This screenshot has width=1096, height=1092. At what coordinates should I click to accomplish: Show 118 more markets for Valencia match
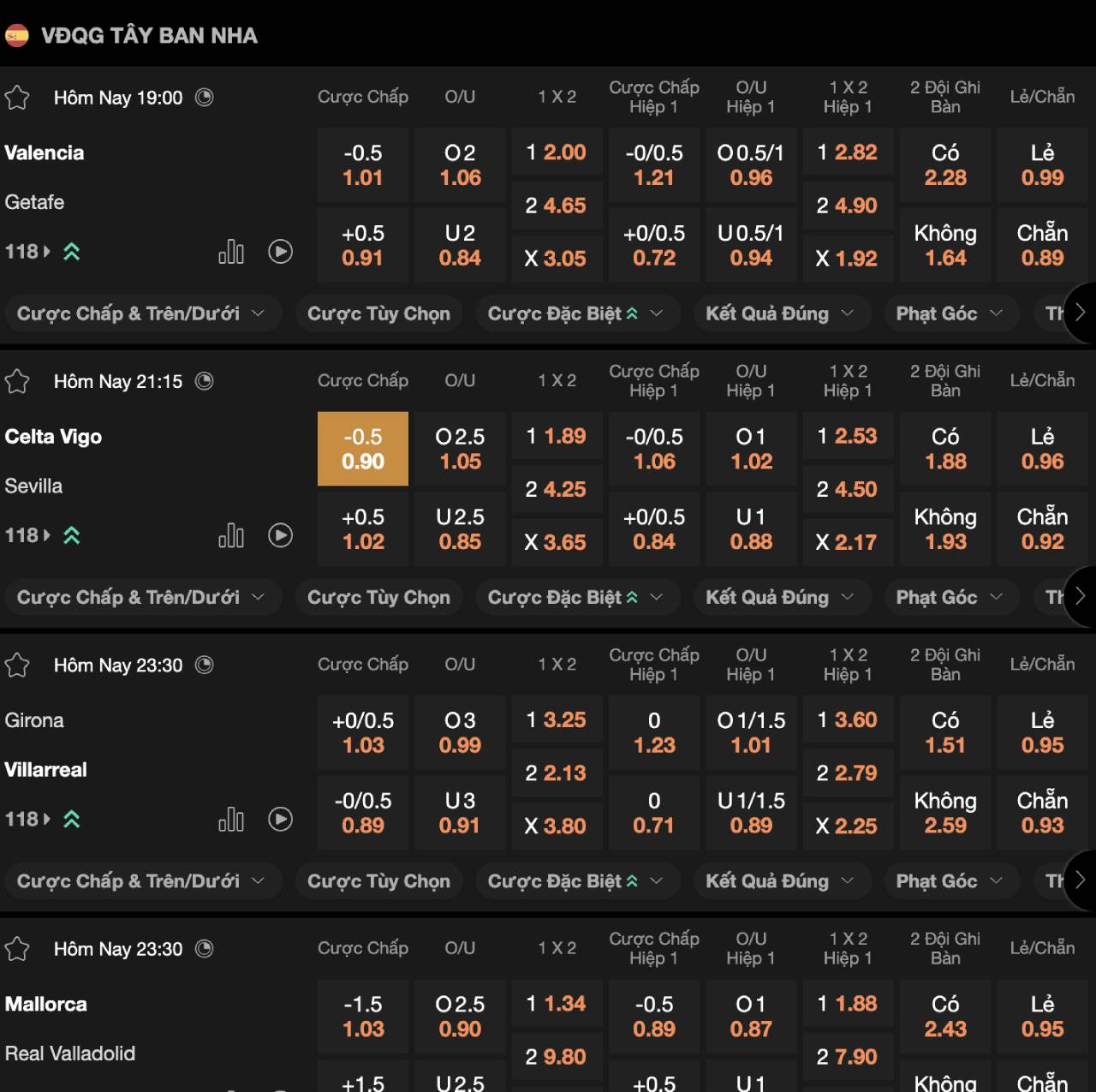click(x=28, y=252)
